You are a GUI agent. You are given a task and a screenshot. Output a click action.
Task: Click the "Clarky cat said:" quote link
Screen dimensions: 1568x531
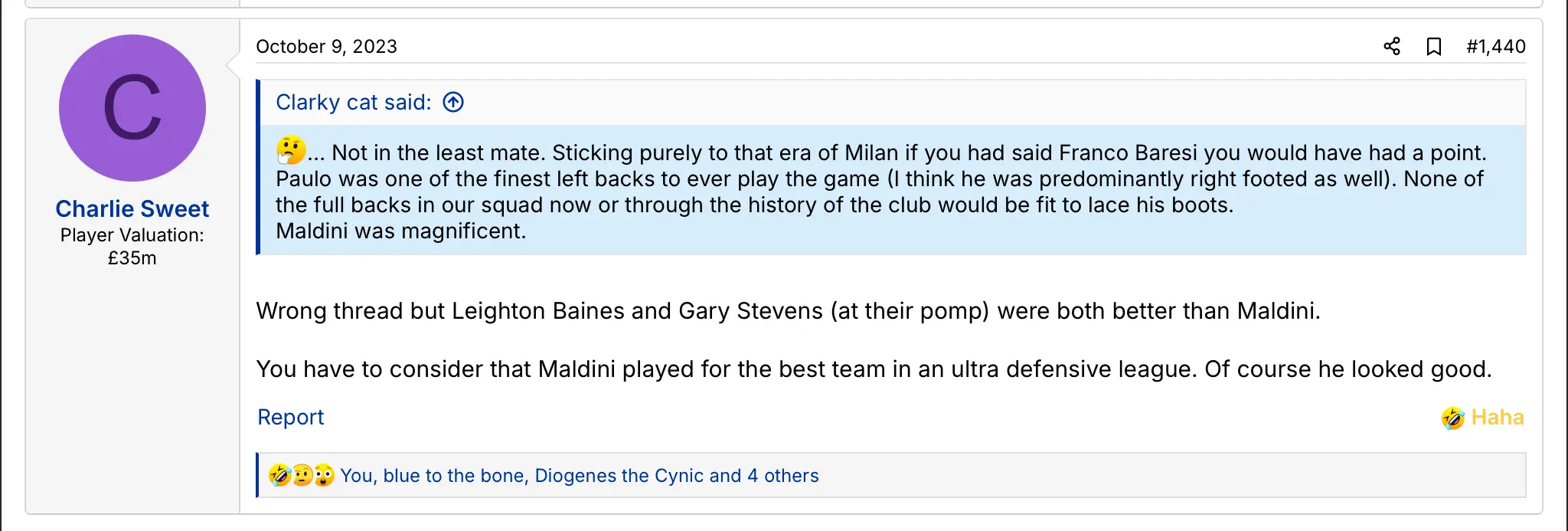click(x=354, y=102)
